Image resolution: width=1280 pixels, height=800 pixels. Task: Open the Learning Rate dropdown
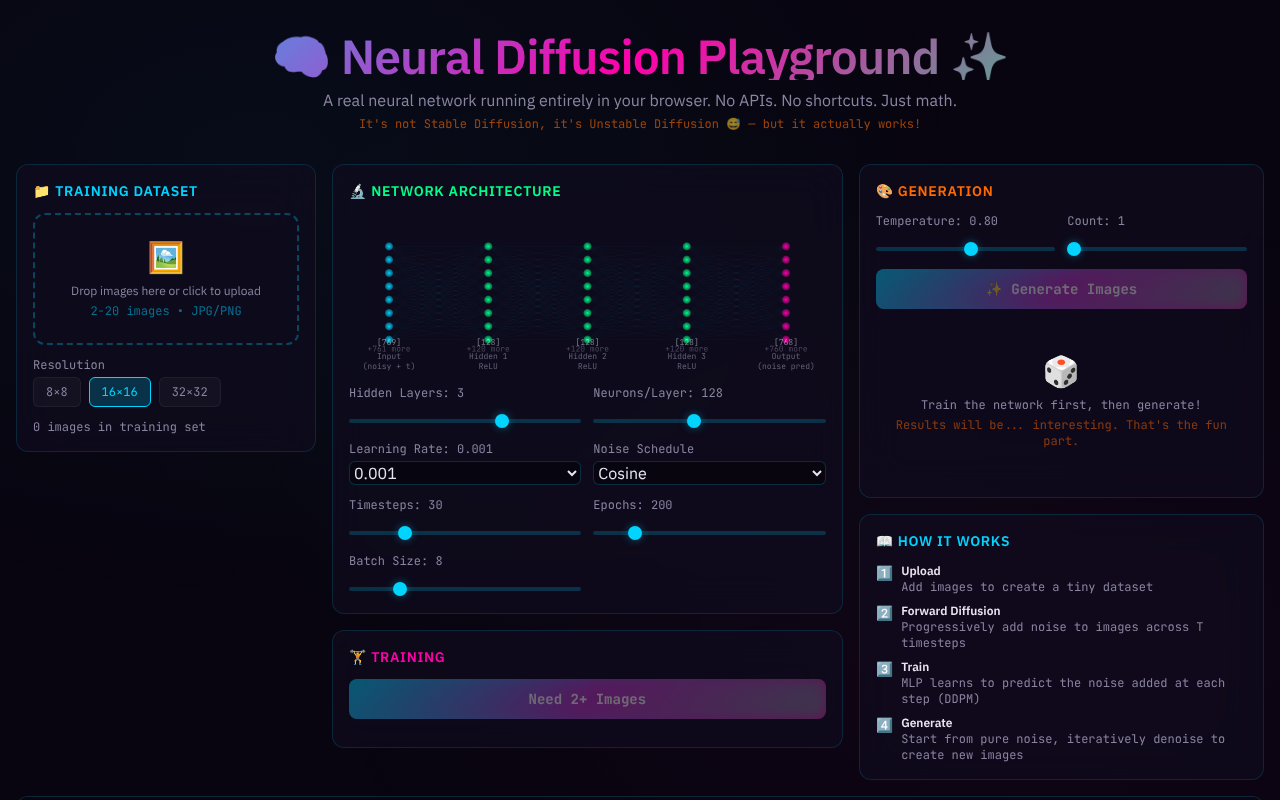click(x=464, y=473)
